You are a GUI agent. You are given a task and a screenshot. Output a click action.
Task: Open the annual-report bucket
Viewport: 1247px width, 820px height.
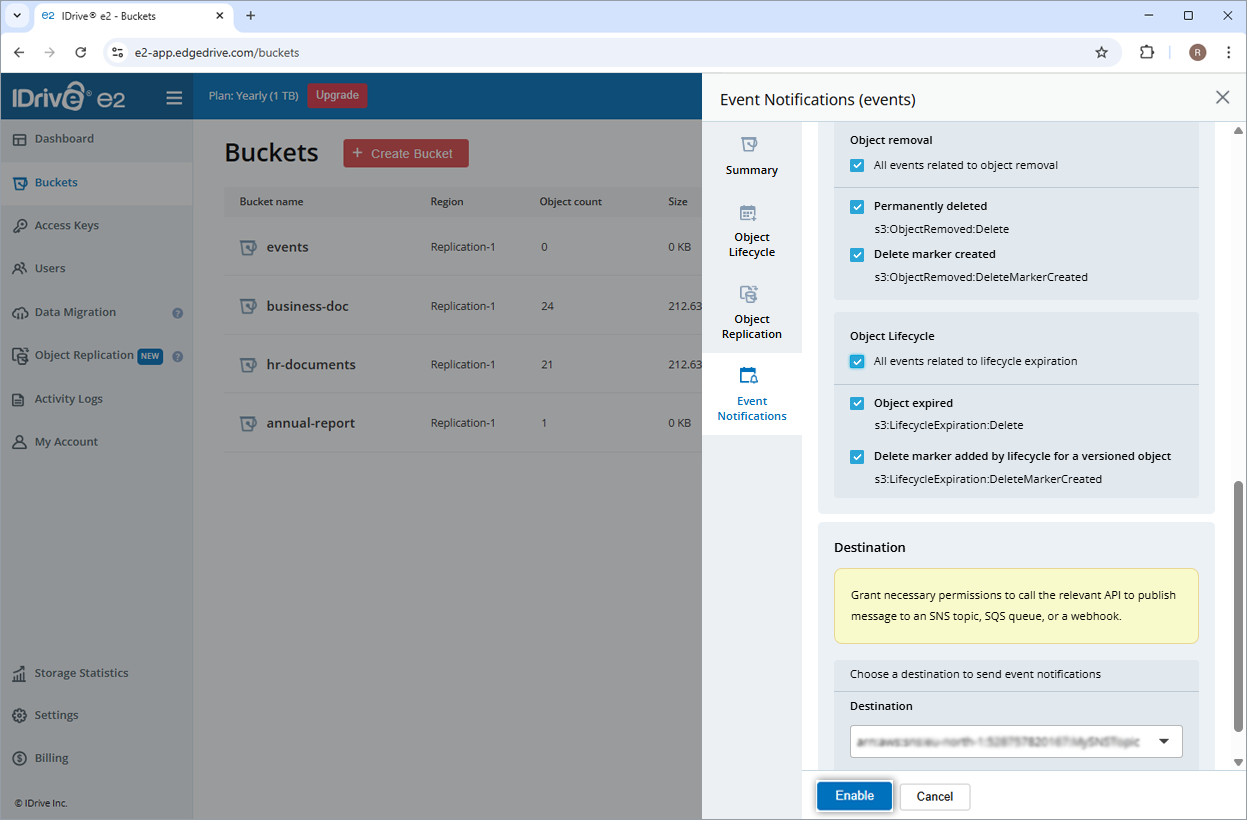(310, 423)
